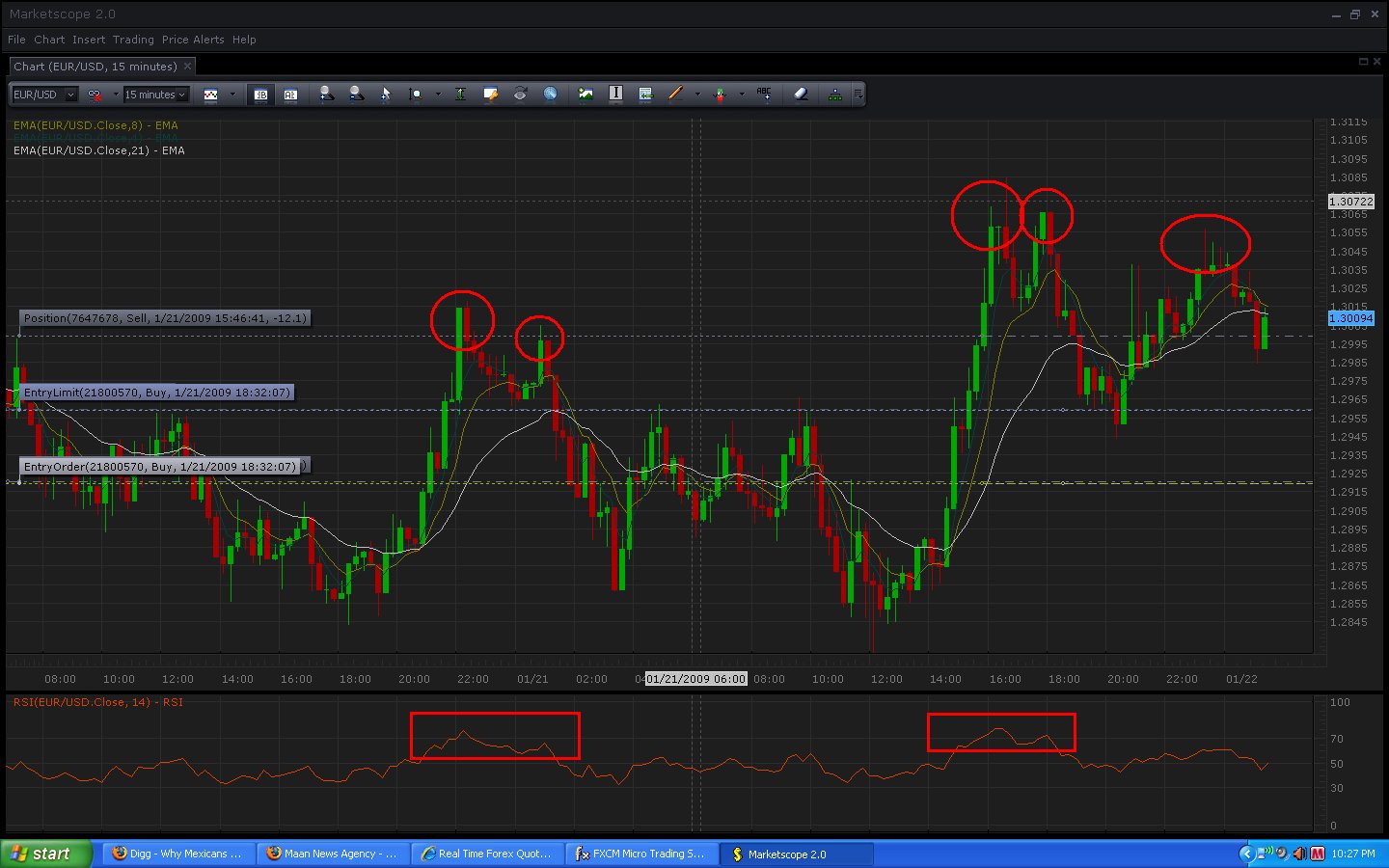Switch to FXCM Micro Trading Station taskbar button
1389x868 pixels.
pos(641,854)
